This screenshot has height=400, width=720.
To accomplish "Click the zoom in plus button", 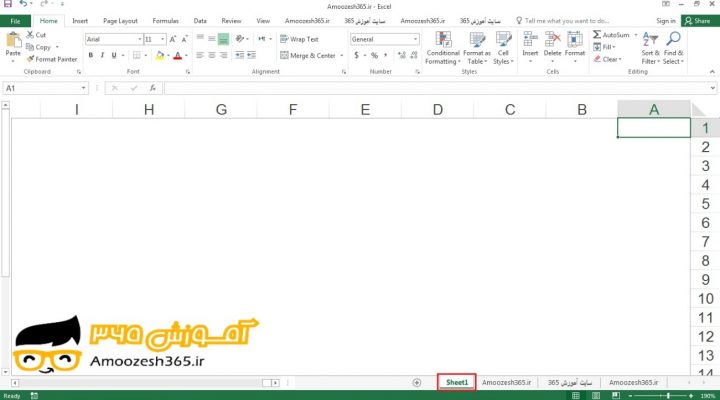I will (691, 396).
